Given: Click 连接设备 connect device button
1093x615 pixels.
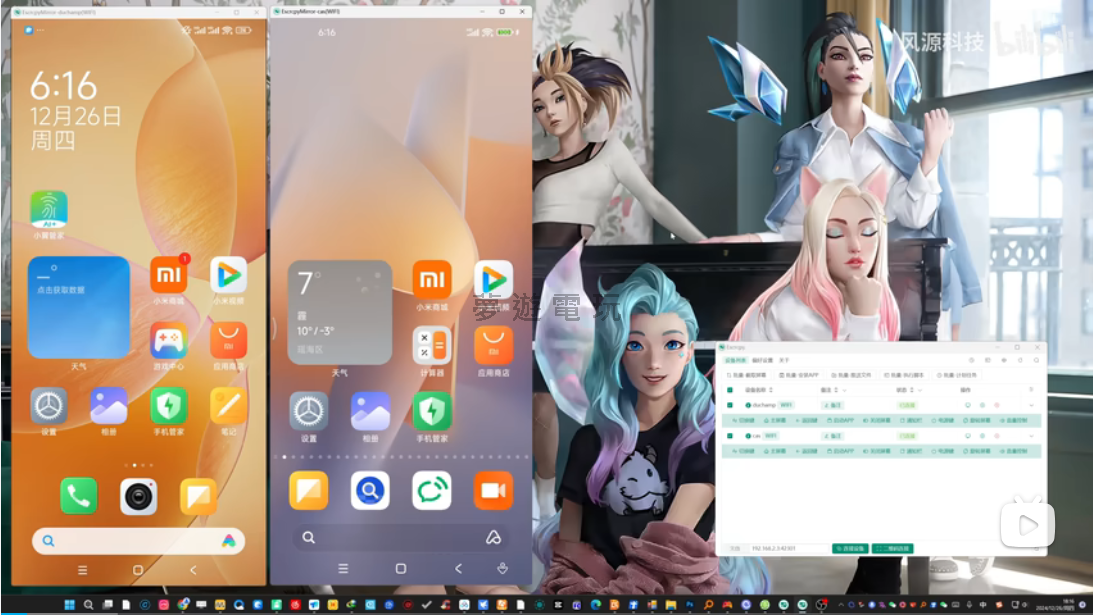Looking at the screenshot, I should pos(850,548).
